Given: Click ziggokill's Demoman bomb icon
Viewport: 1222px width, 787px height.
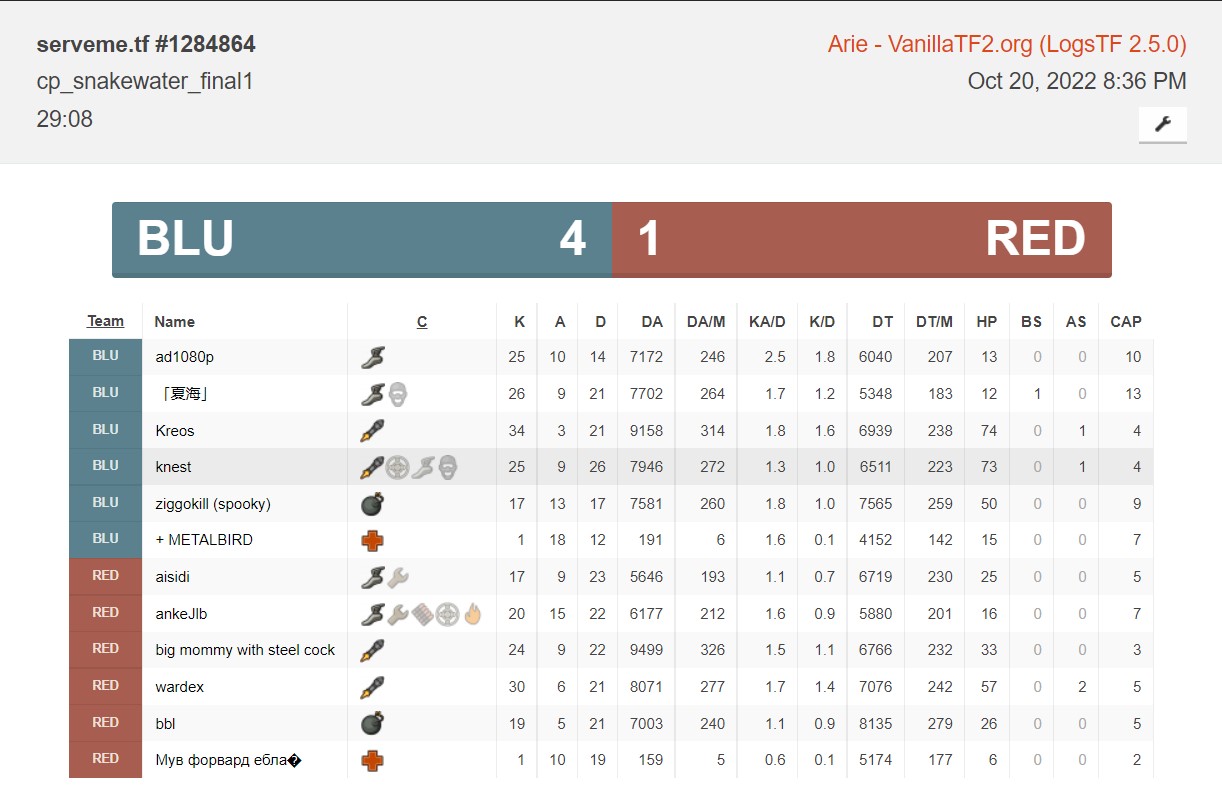Looking at the screenshot, I should click(372, 504).
